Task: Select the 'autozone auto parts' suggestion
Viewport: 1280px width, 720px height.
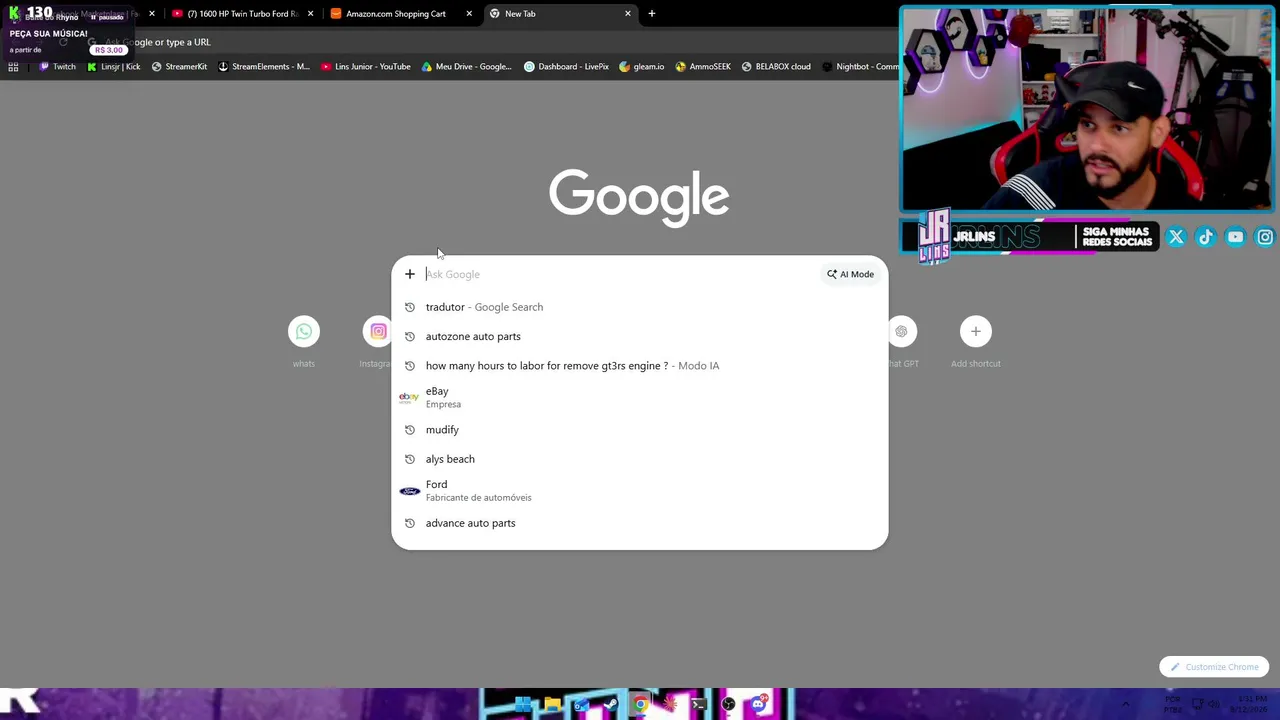Action: (x=640, y=336)
